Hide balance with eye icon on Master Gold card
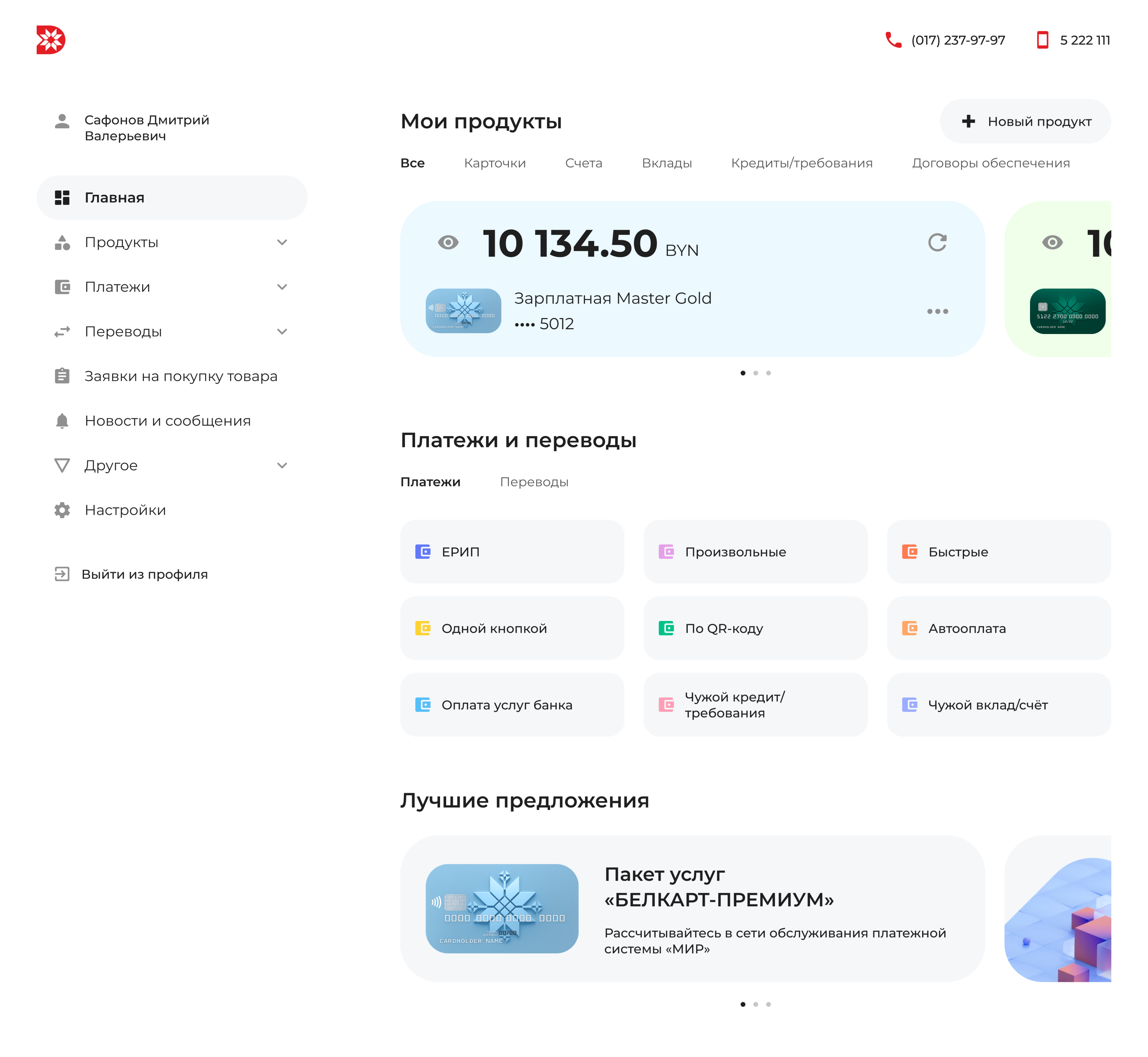1148x1057 pixels. (448, 242)
